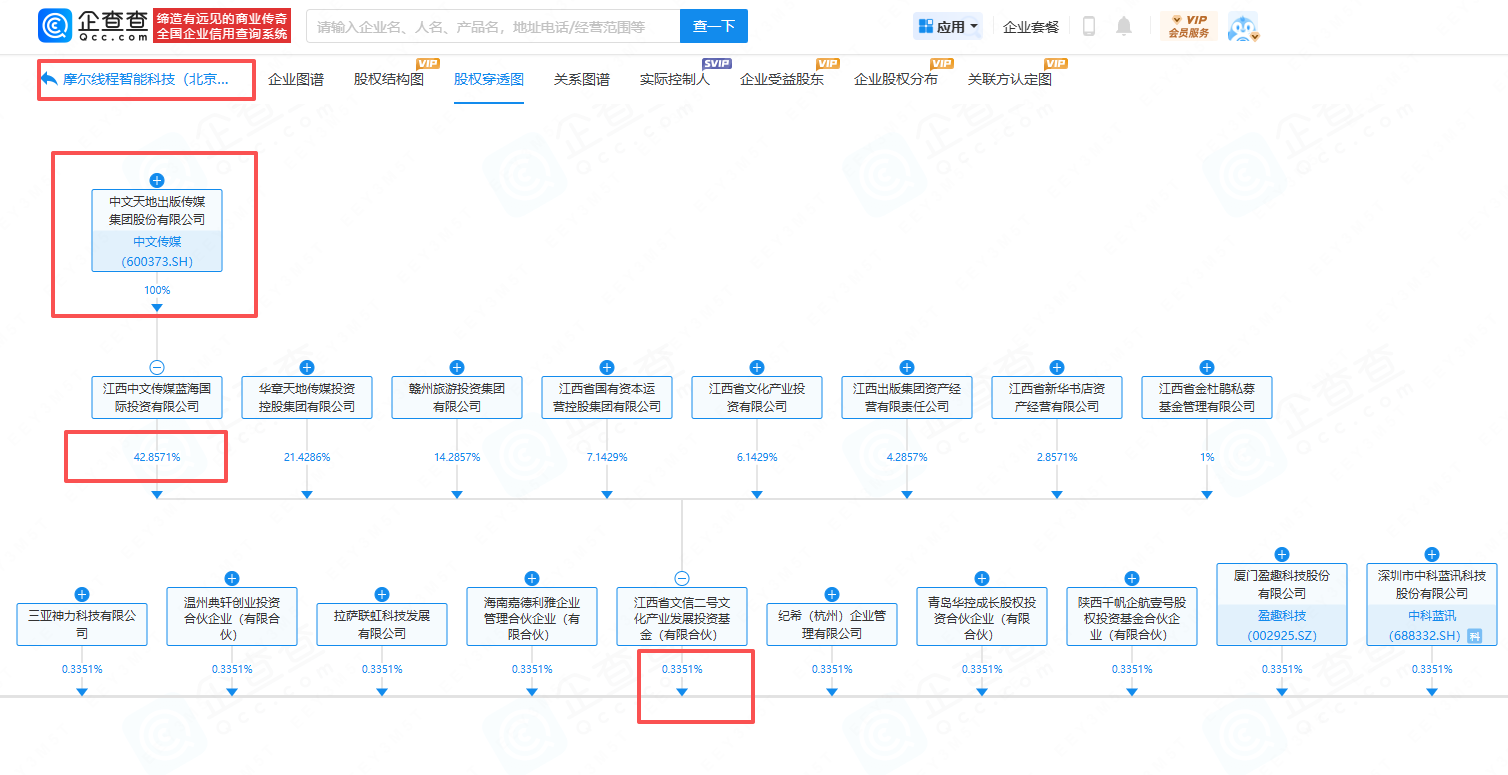1508x775 pixels.
Task: Open 温州典轩创业投资合伙企业 box
Action: (x=232, y=616)
